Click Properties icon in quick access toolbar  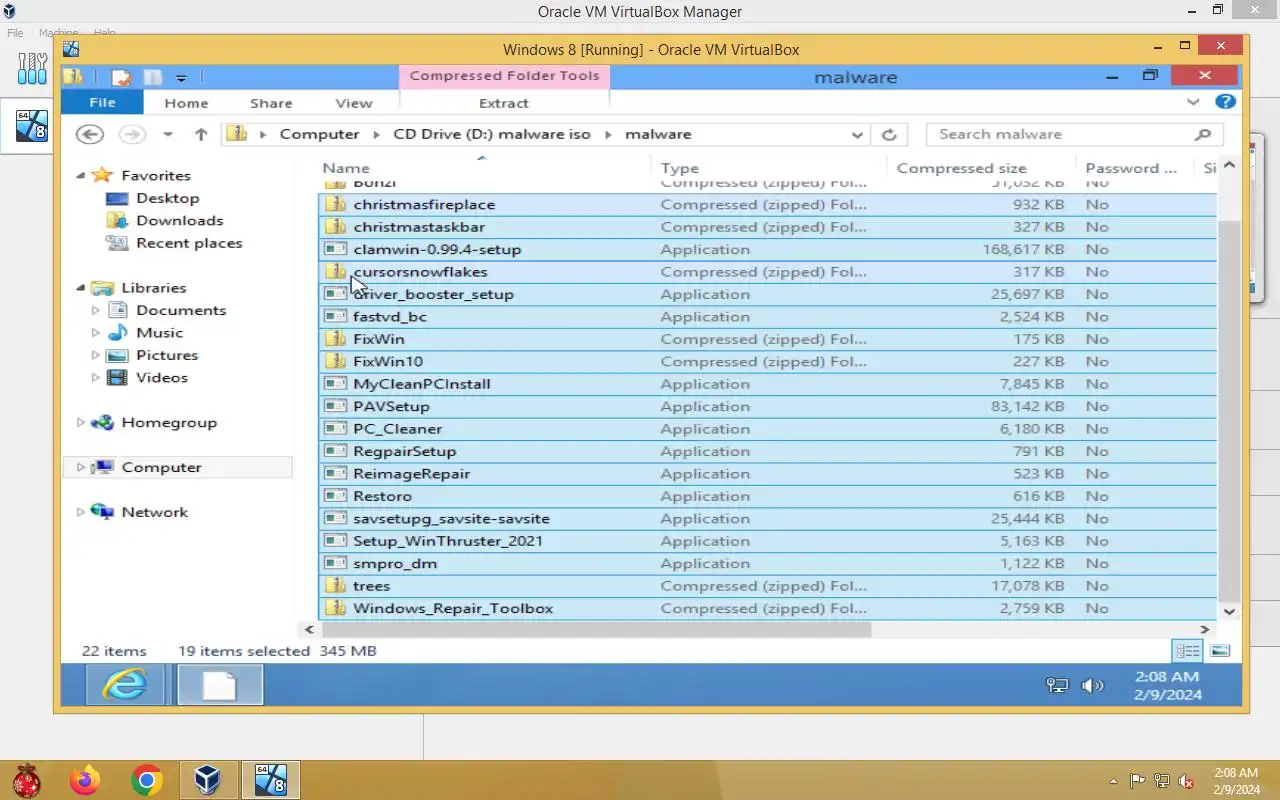122,77
